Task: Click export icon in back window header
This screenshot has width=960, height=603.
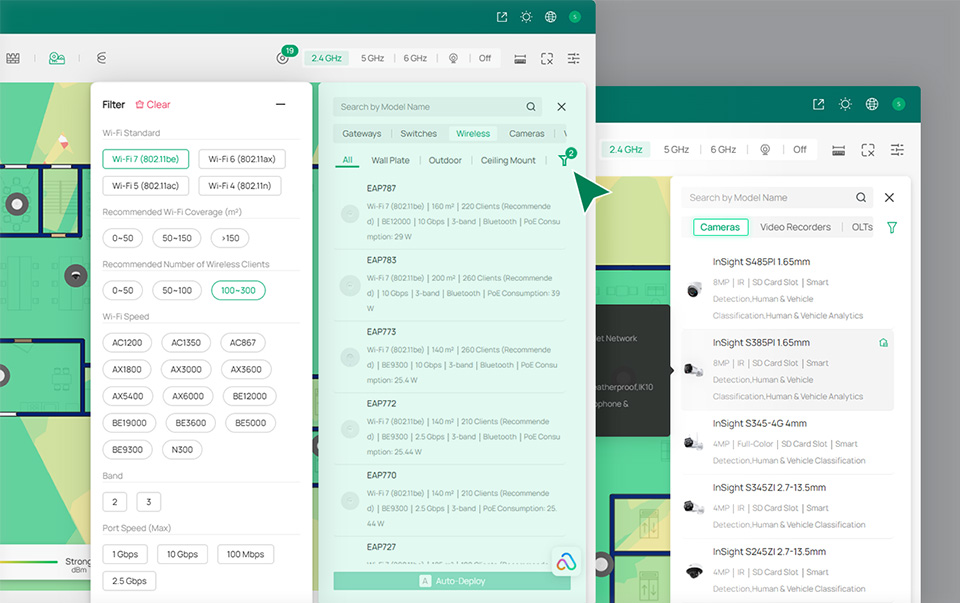Action: [x=819, y=104]
